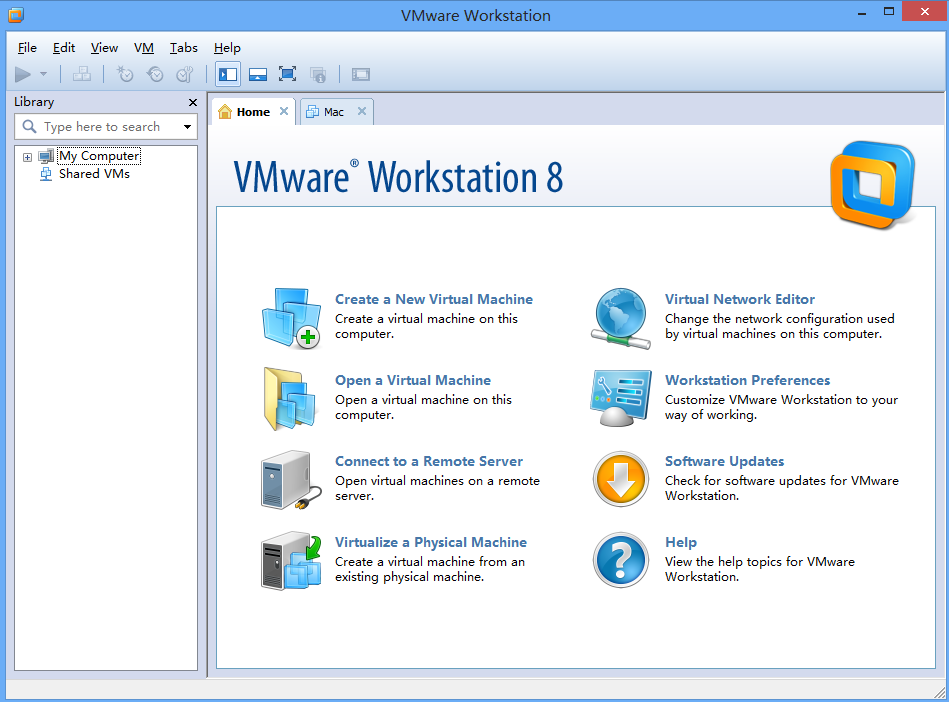Screen dimensions: 949x702
Task: Click the Workstation Preferences link
Action: [747, 380]
